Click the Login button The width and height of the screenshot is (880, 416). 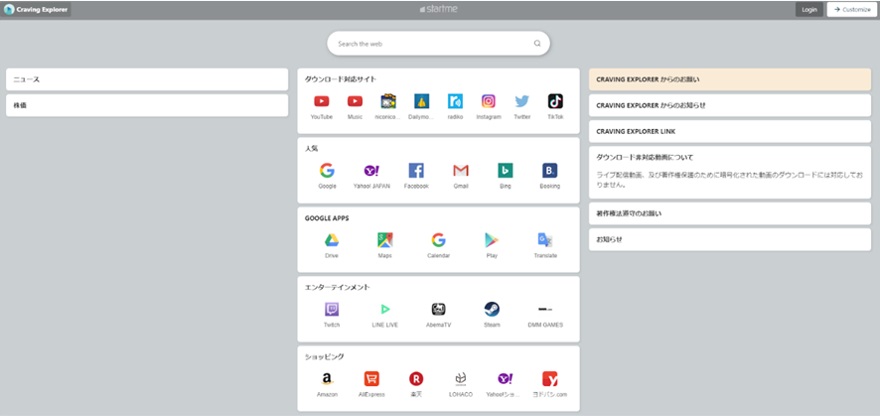coord(809,10)
